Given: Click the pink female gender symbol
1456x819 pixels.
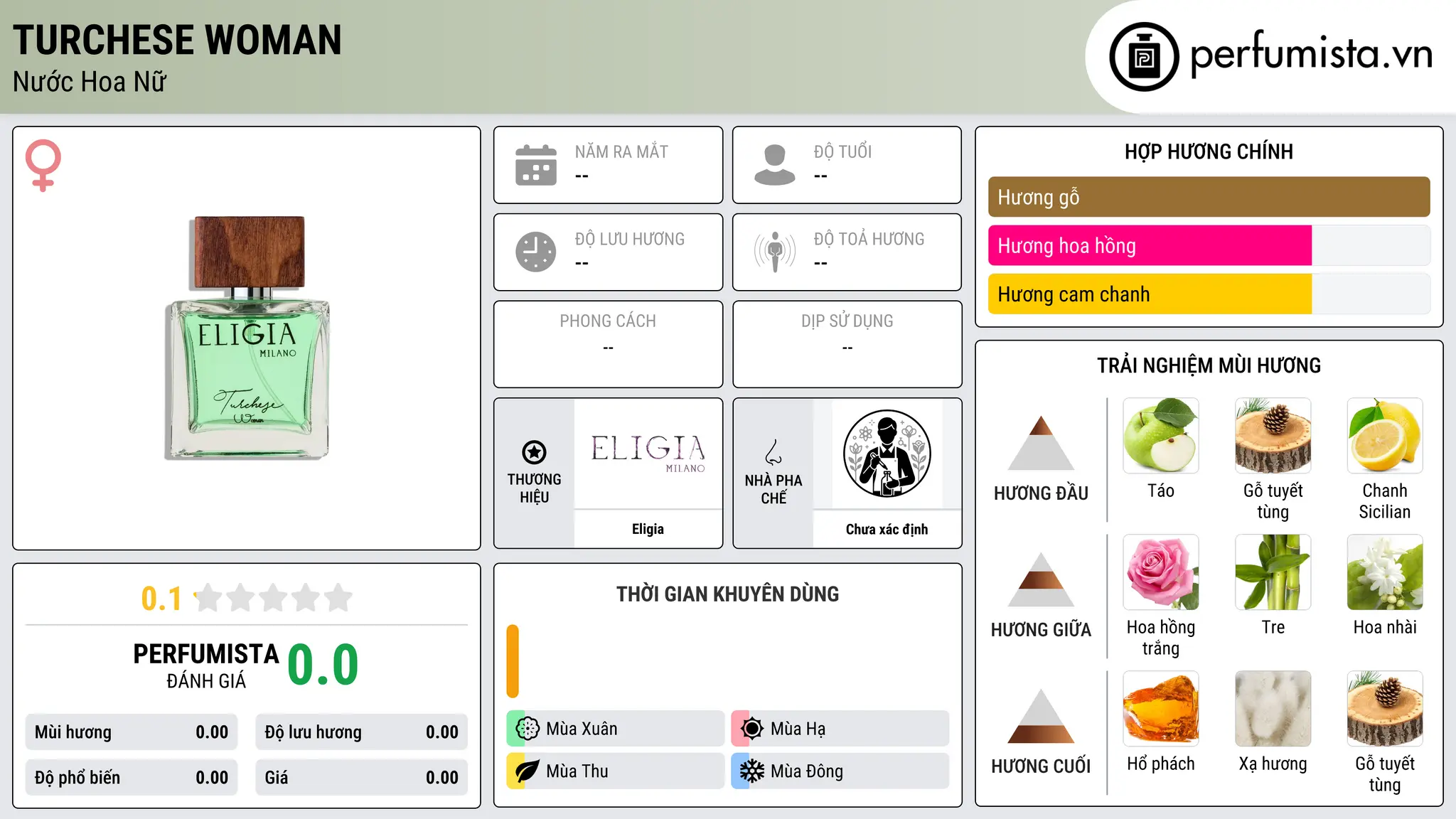Looking at the screenshot, I should [x=43, y=165].
